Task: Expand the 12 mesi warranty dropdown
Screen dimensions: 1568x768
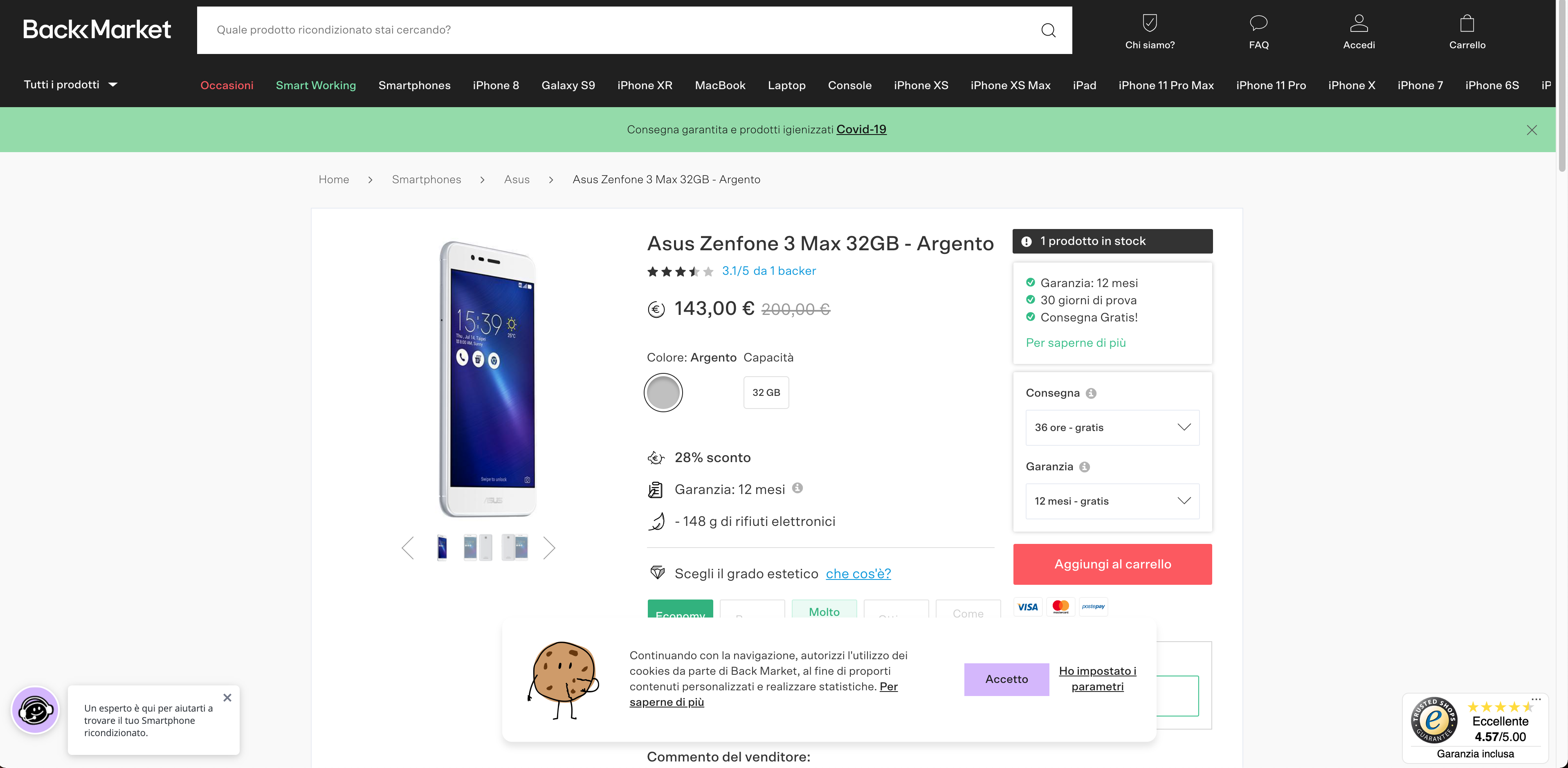Action: click(x=1112, y=501)
